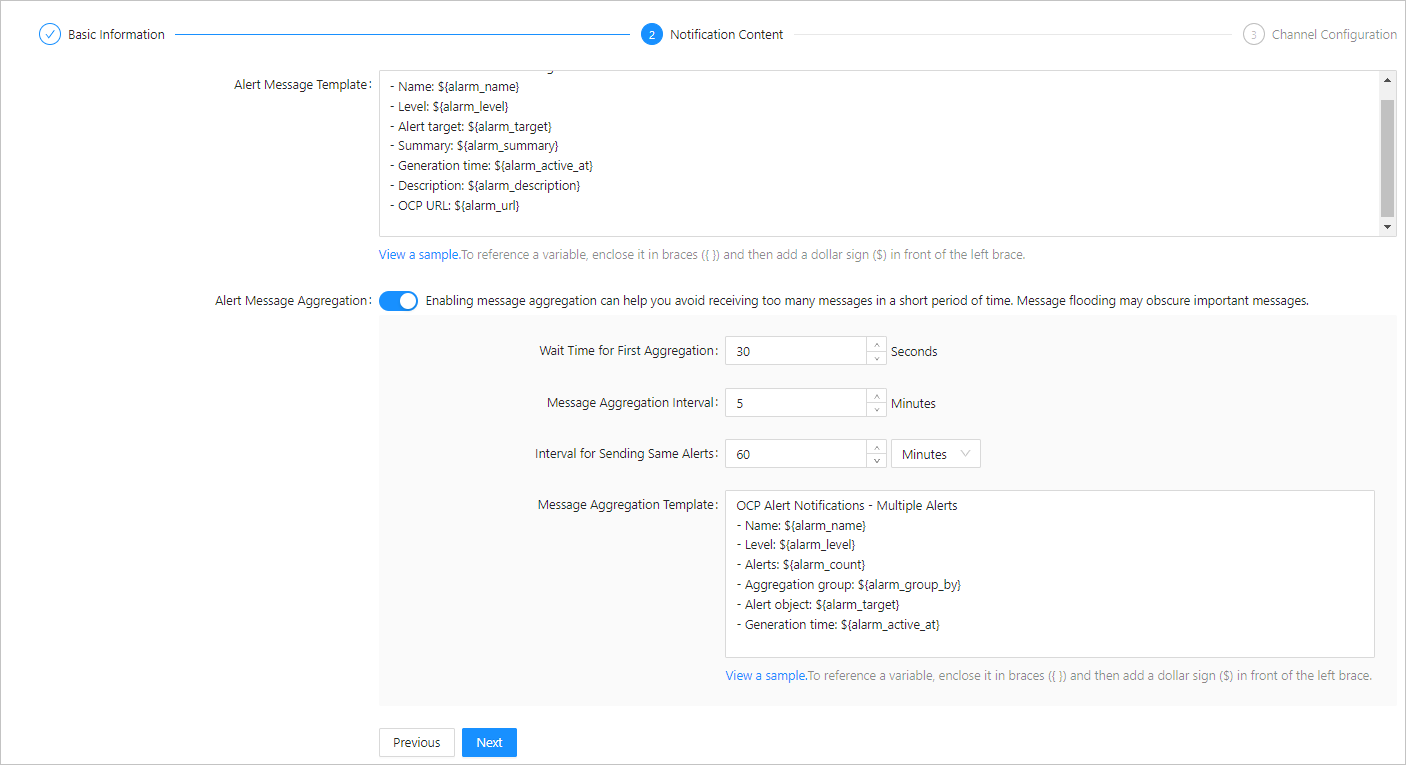1406x765 pixels.
Task: Increase Wait Time for First Aggregation value
Action: click(x=876, y=345)
